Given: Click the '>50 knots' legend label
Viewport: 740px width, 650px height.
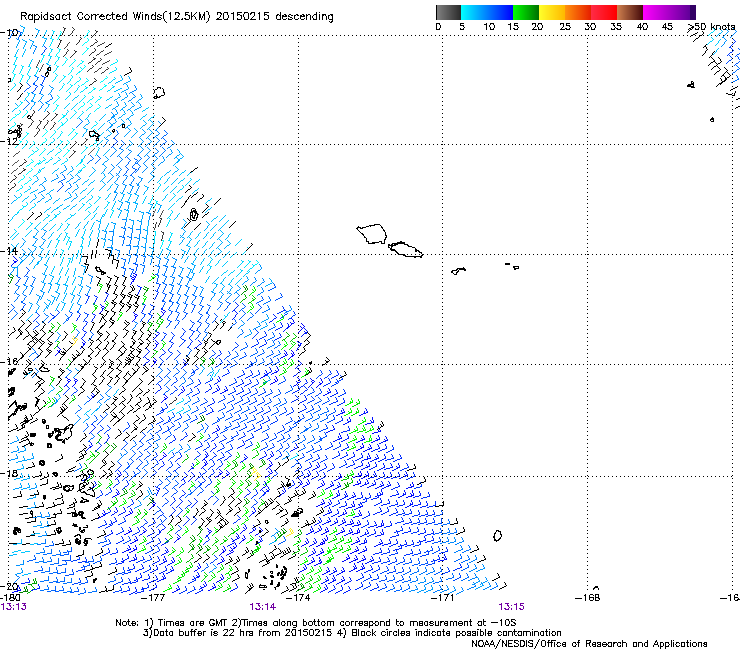Looking at the screenshot, I should pos(711,26).
